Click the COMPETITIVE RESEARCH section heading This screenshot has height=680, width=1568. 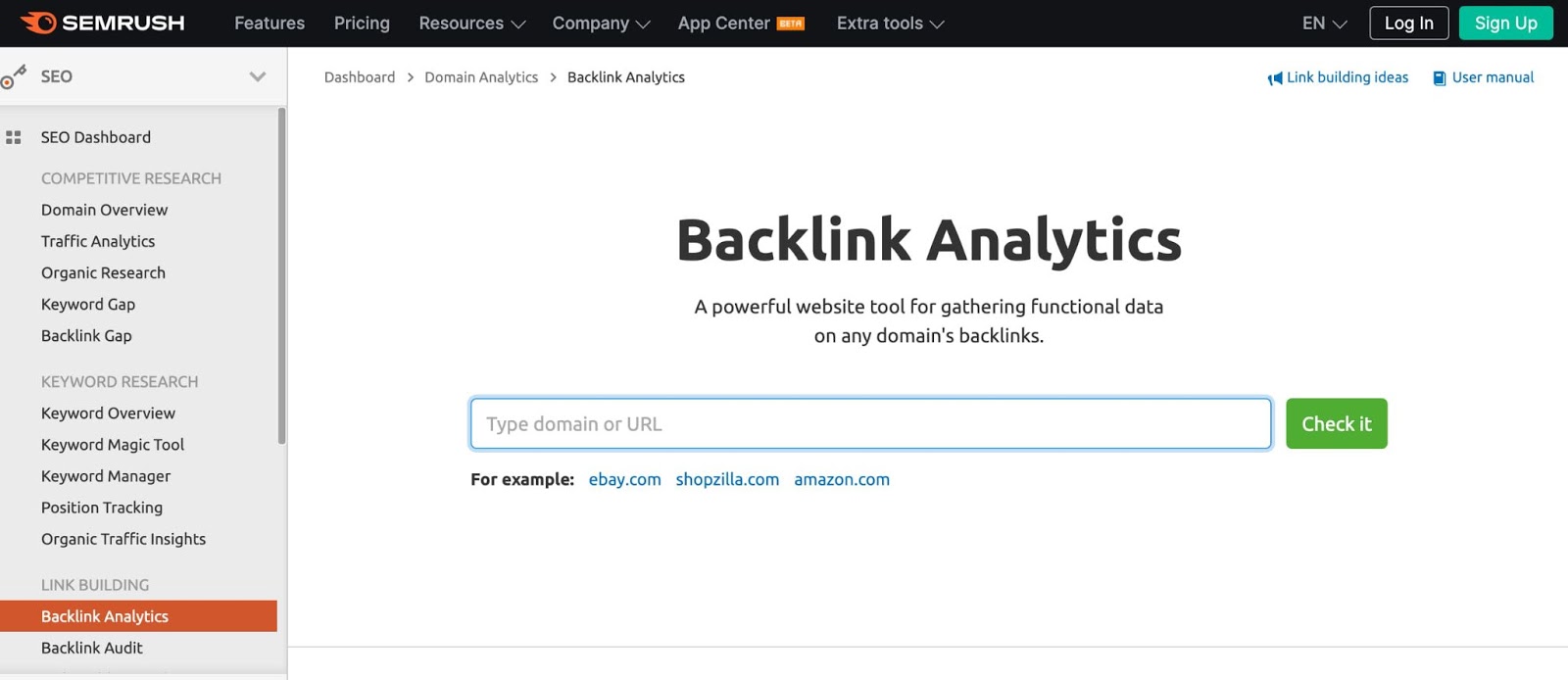pos(131,178)
